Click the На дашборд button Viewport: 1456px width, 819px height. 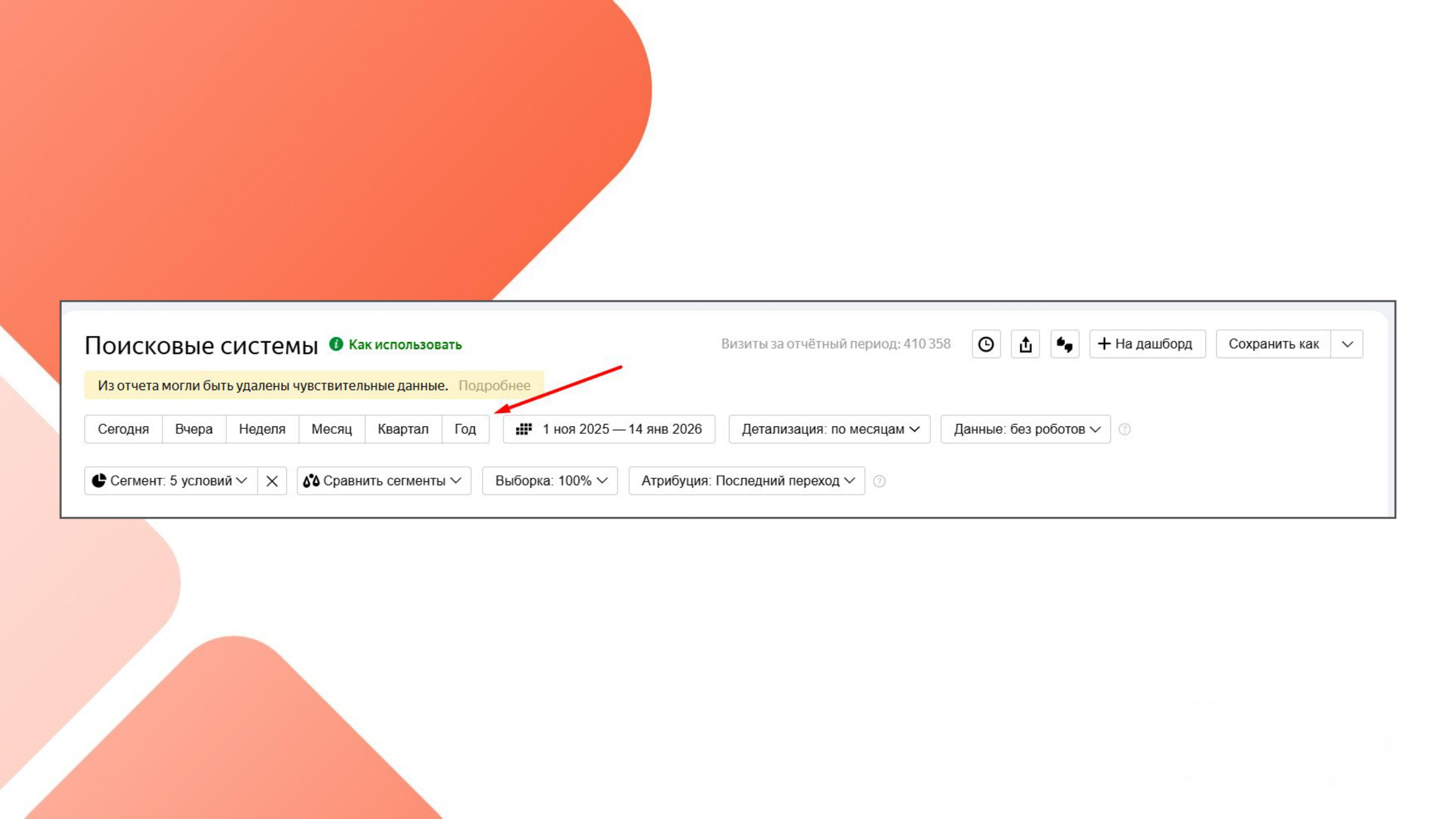pos(1147,344)
